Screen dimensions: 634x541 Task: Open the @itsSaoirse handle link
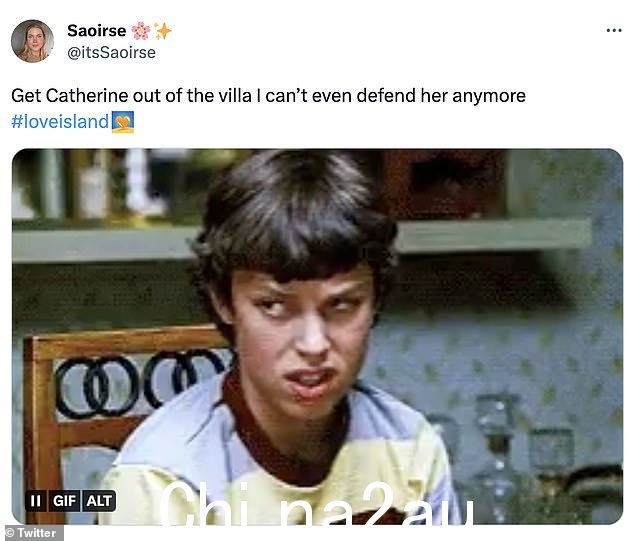tap(111, 53)
